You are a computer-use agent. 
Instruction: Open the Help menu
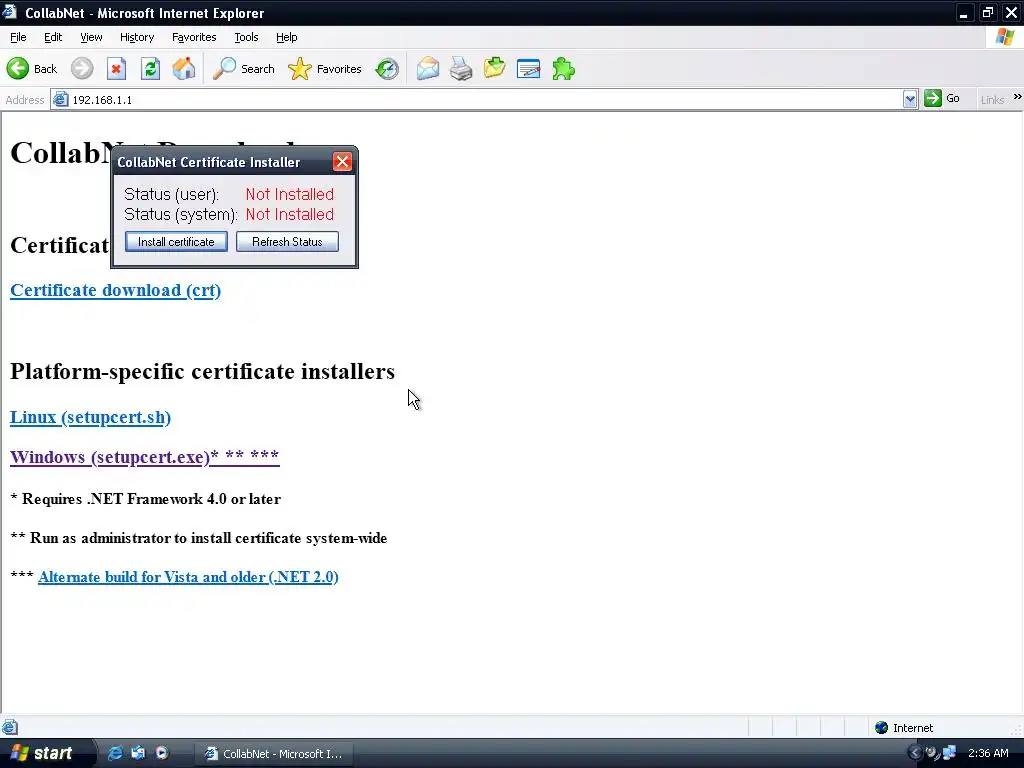point(287,37)
